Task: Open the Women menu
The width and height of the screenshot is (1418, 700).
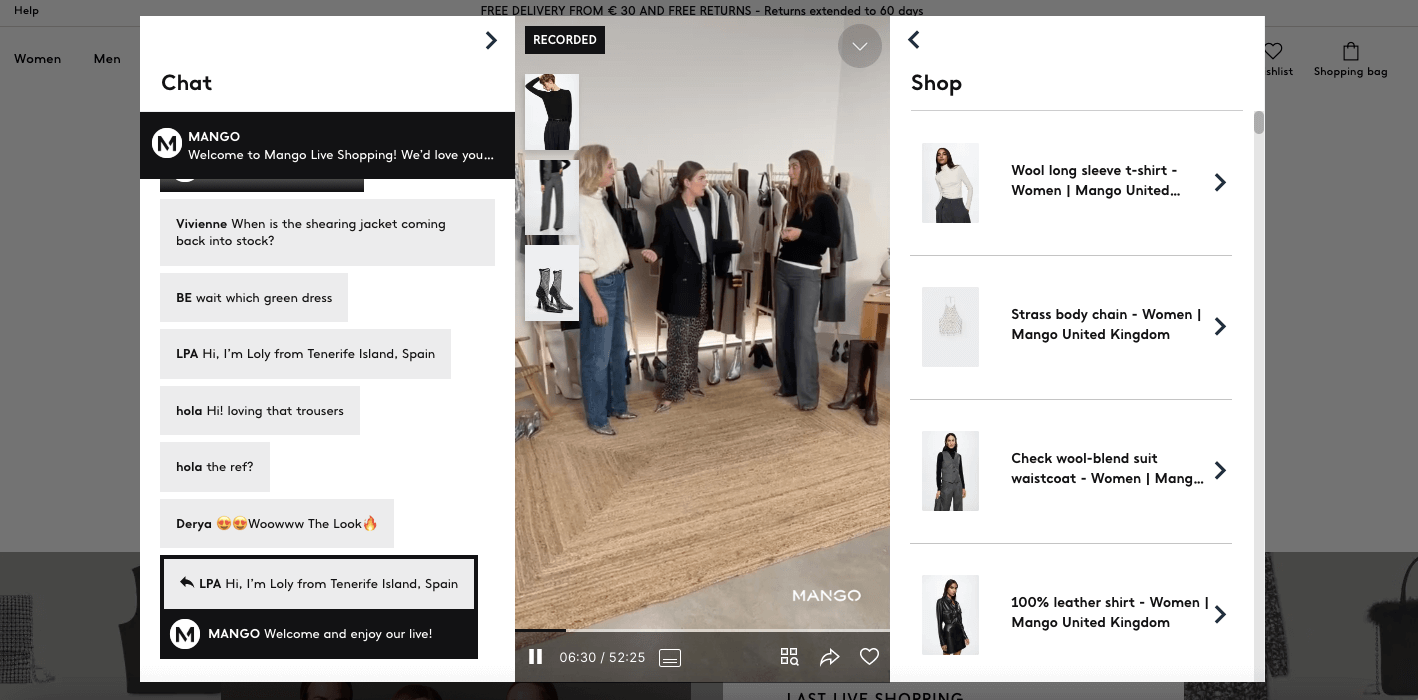Action: click(38, 59)
